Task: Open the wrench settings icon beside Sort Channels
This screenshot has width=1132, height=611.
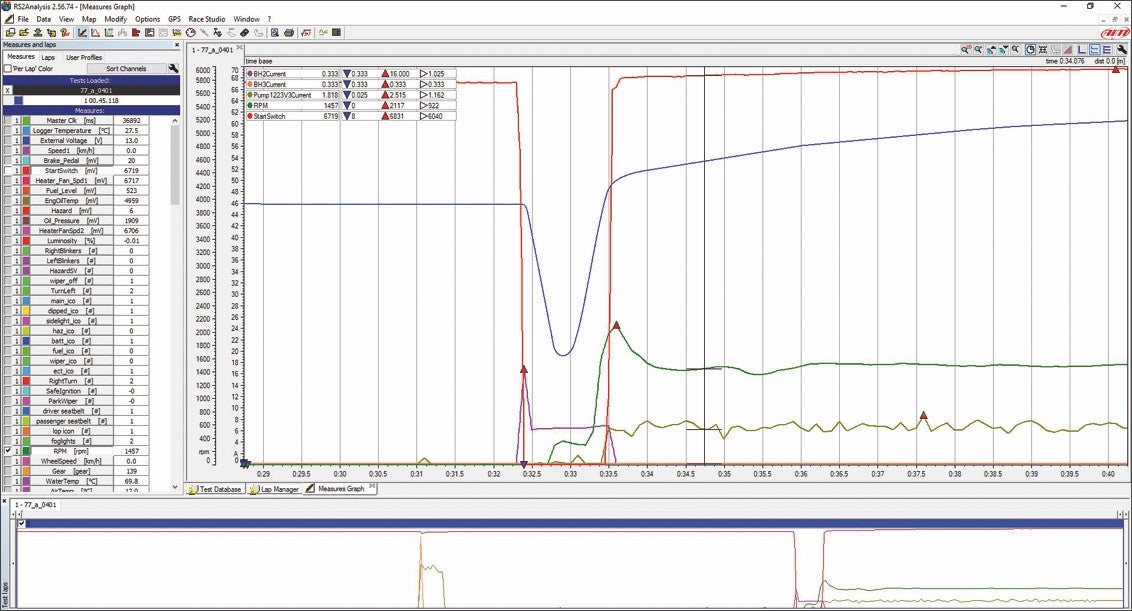Action: (x=173, y=69)
